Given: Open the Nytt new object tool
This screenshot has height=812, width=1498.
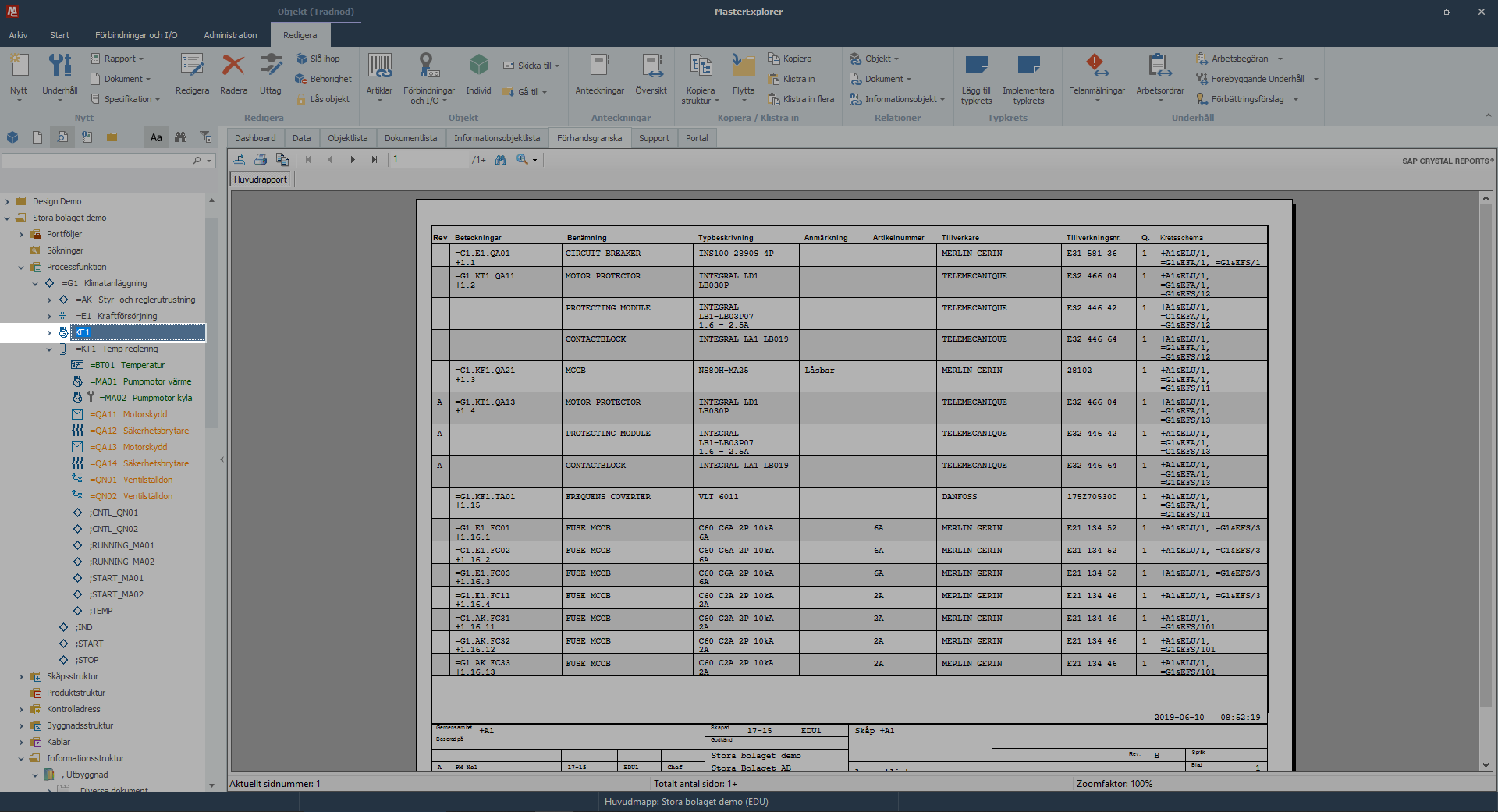Looking at the screenshot, I should [19, 76].
